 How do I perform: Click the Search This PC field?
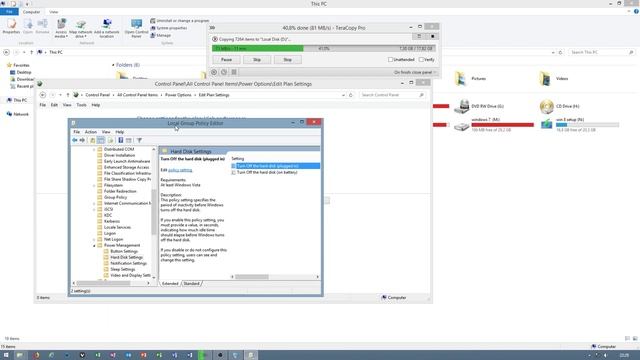(601, 53)
